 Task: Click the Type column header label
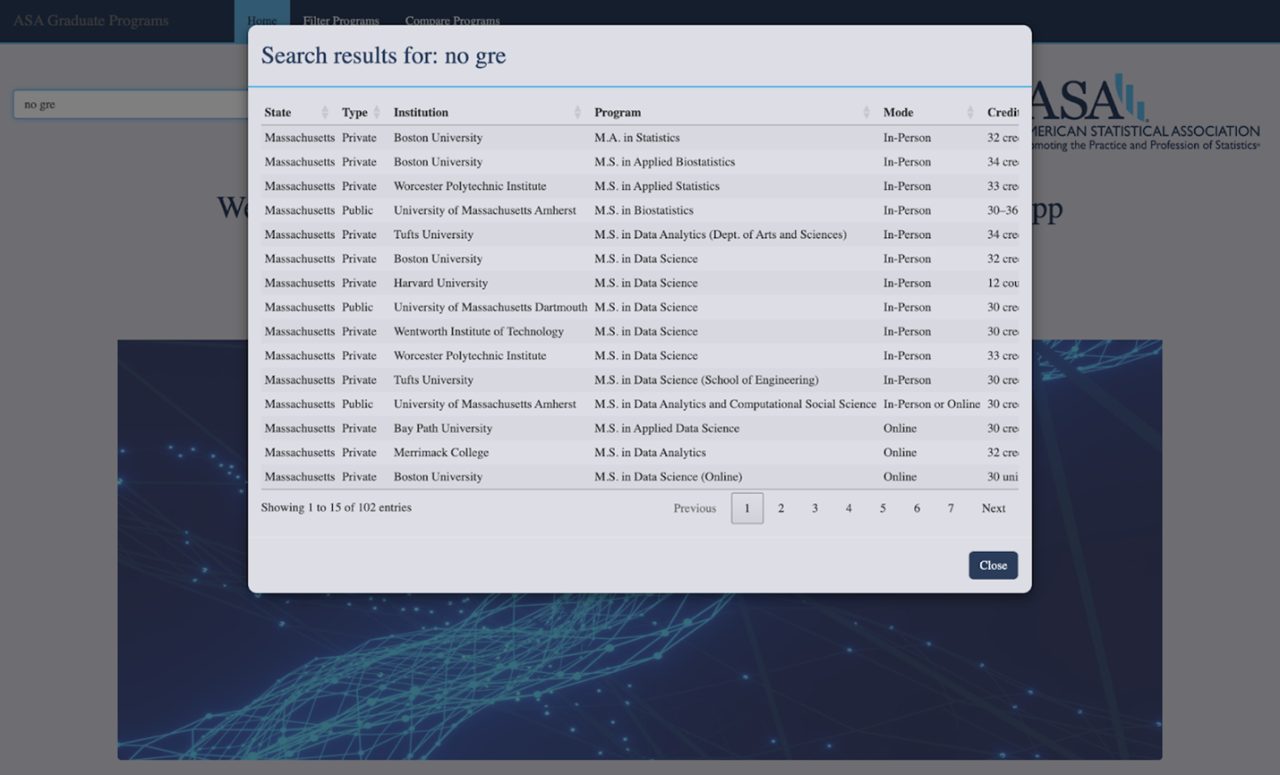tap(355, 112)
